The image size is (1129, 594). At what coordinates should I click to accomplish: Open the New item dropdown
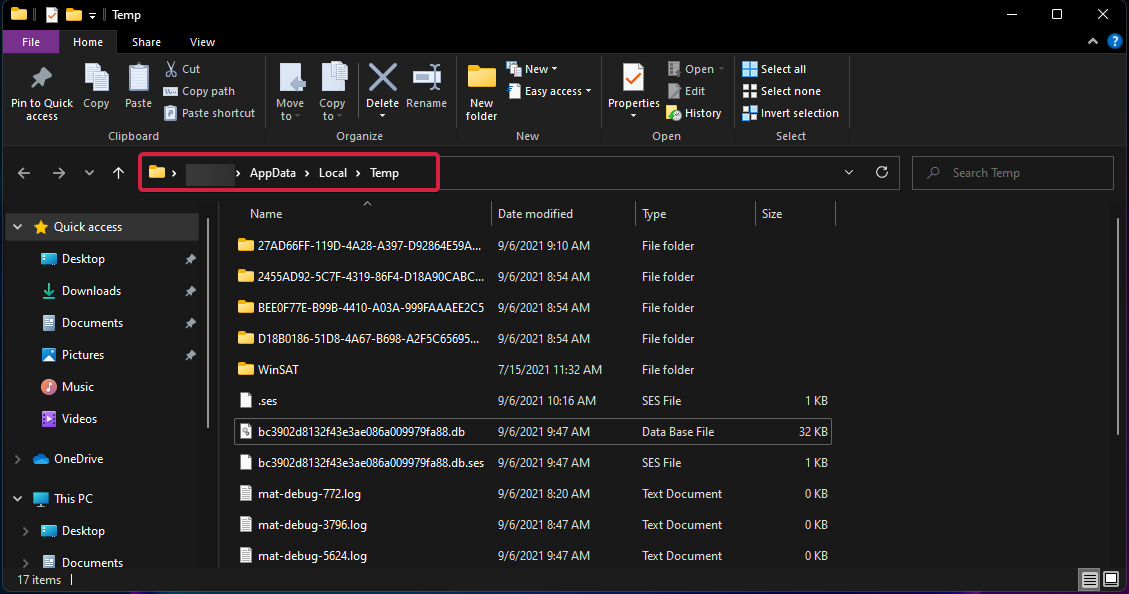532,69
